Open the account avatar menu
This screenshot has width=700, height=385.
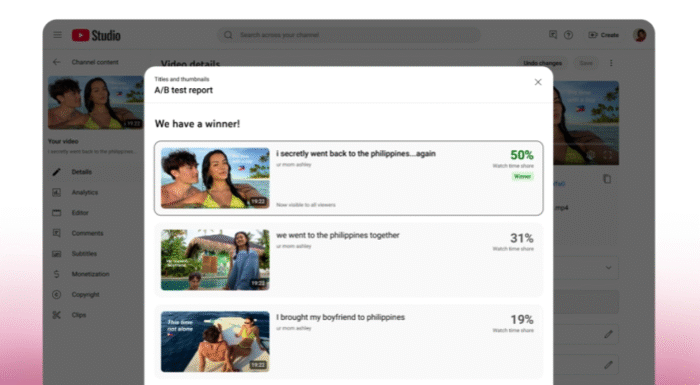point(639,35)
